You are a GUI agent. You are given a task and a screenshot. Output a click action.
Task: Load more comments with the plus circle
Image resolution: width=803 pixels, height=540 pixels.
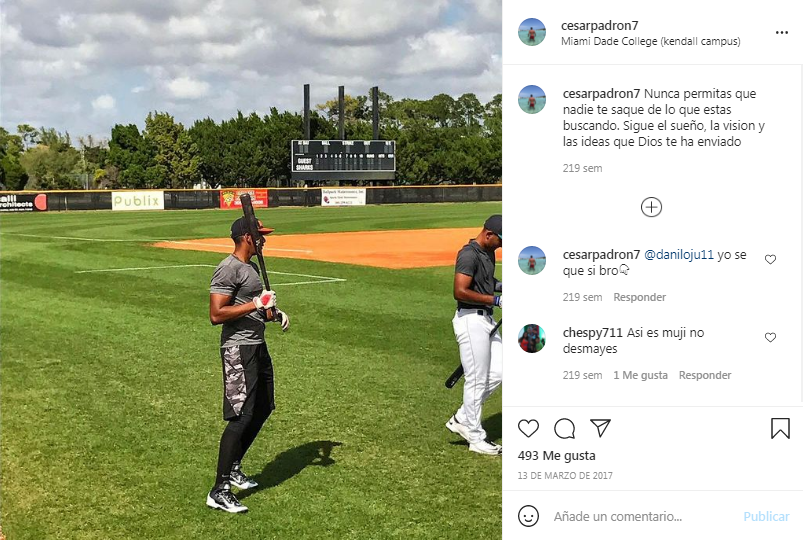pyautogui.click(x=651, y=207)
